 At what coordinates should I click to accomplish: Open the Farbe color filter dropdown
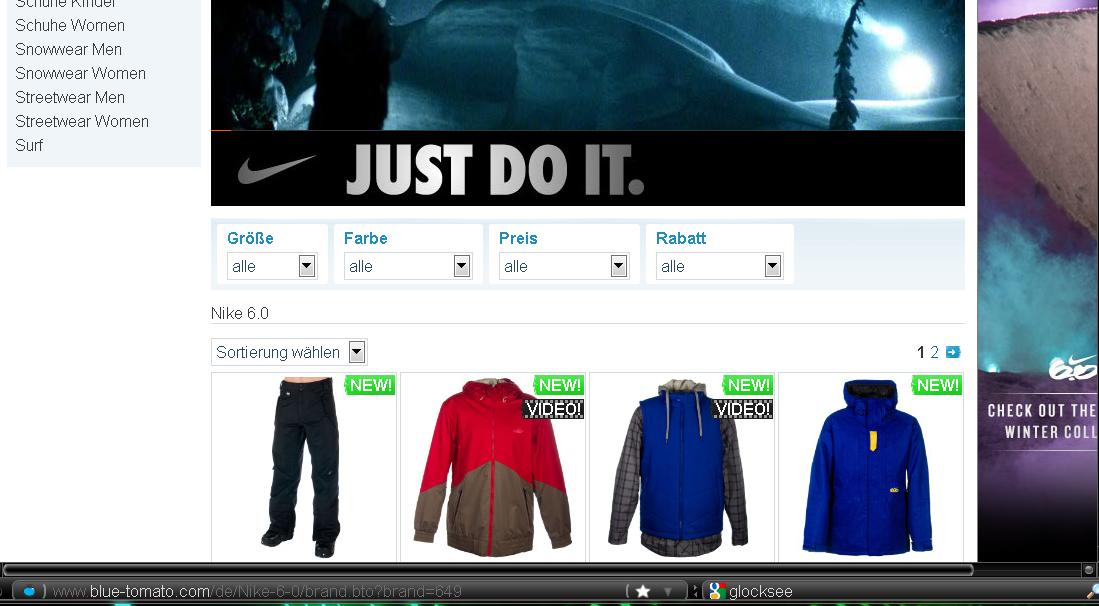point(408,266)
